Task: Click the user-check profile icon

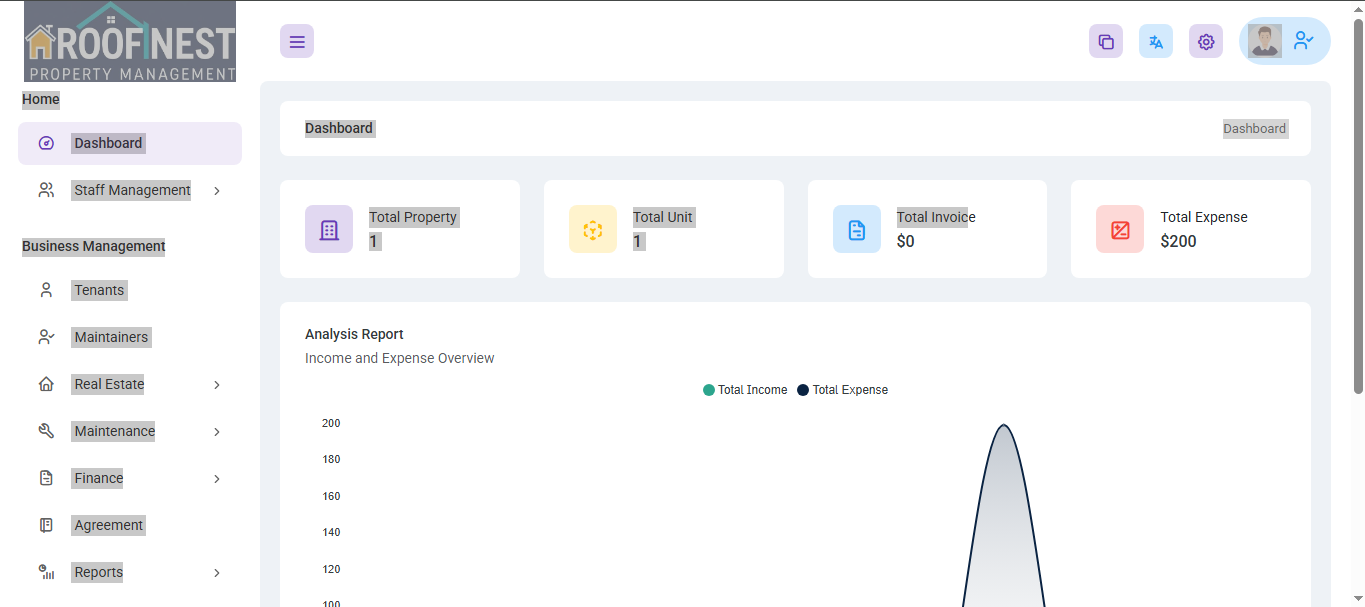Action: 1304,41
